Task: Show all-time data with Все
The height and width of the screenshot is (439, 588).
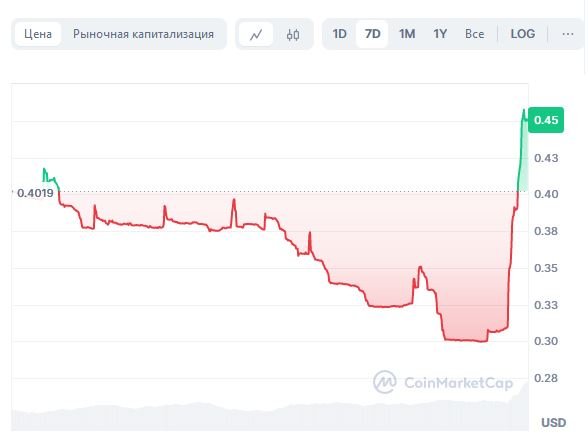Action: point(474,34)
